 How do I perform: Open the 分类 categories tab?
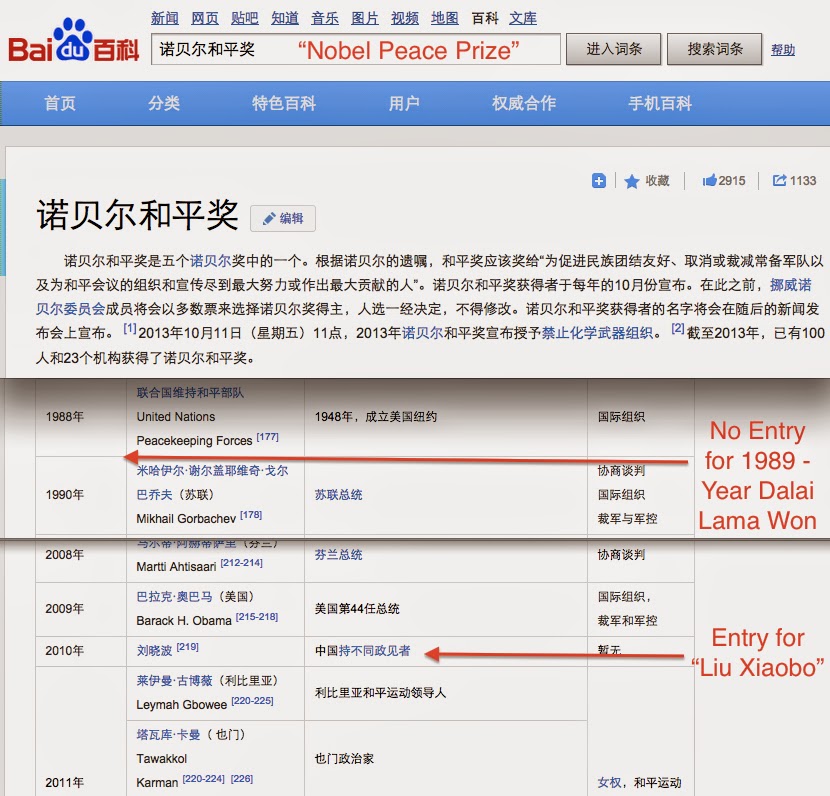[x=164, y=103]
